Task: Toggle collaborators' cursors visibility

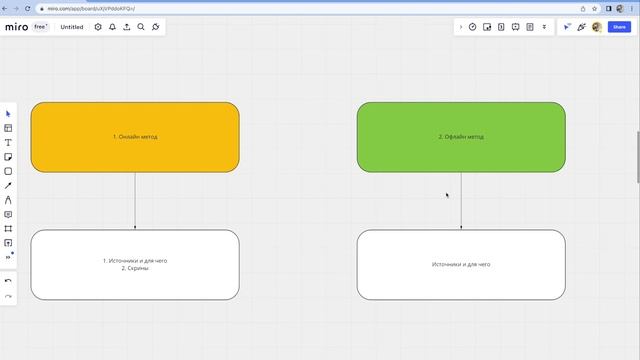Action: tap(567, 27)
